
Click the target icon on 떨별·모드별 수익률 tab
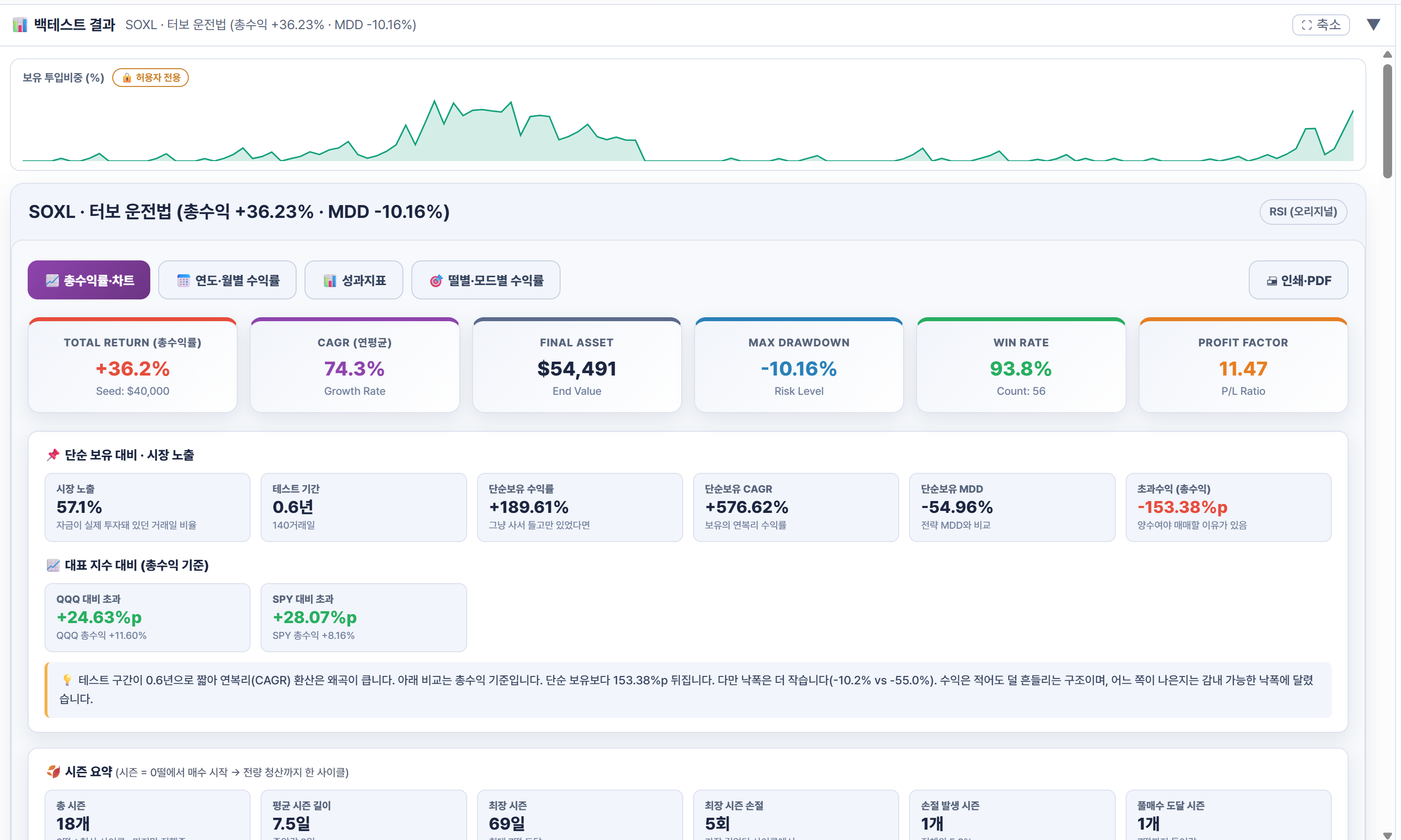(436, 281)
